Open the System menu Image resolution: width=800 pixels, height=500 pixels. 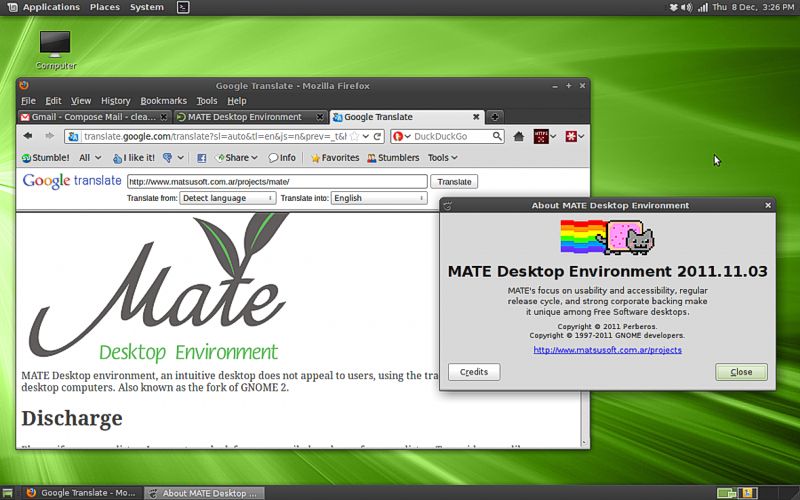(147, 7)
